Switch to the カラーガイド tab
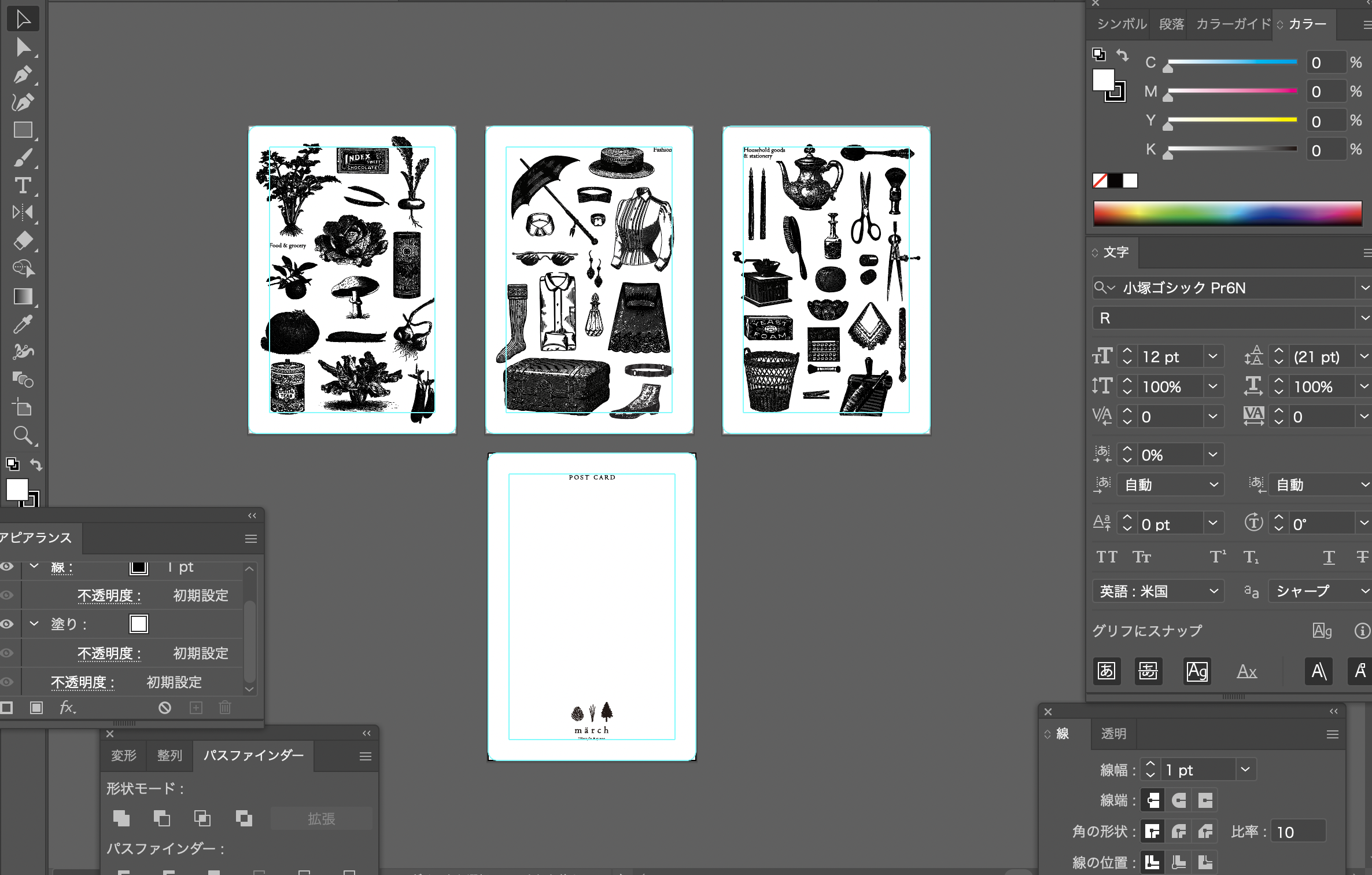Viewport: 1372px width, 875px height. tap(1233, 24)
